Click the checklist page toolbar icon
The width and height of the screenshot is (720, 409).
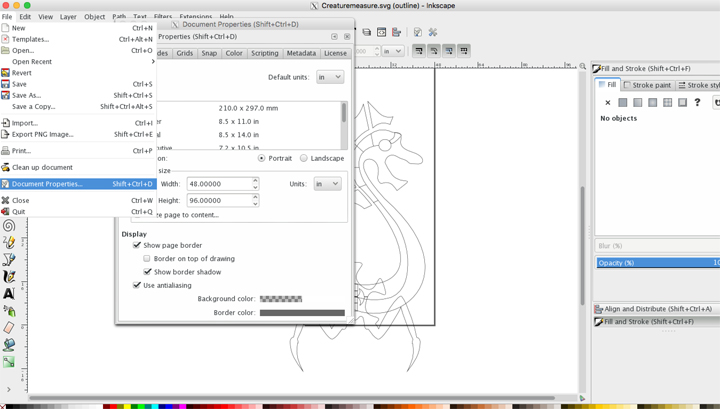pyautogui.click(x=417, y=32)
